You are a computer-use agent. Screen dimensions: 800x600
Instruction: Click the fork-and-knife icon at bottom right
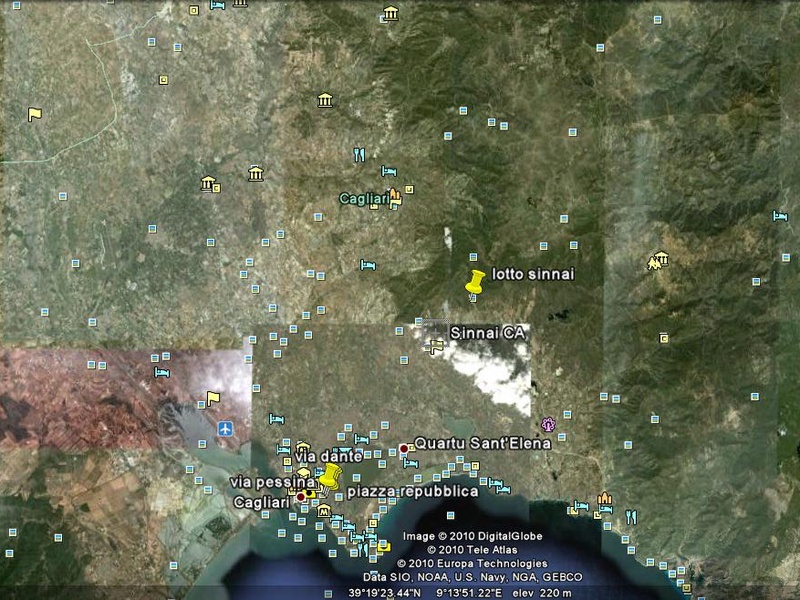[630, 516]
